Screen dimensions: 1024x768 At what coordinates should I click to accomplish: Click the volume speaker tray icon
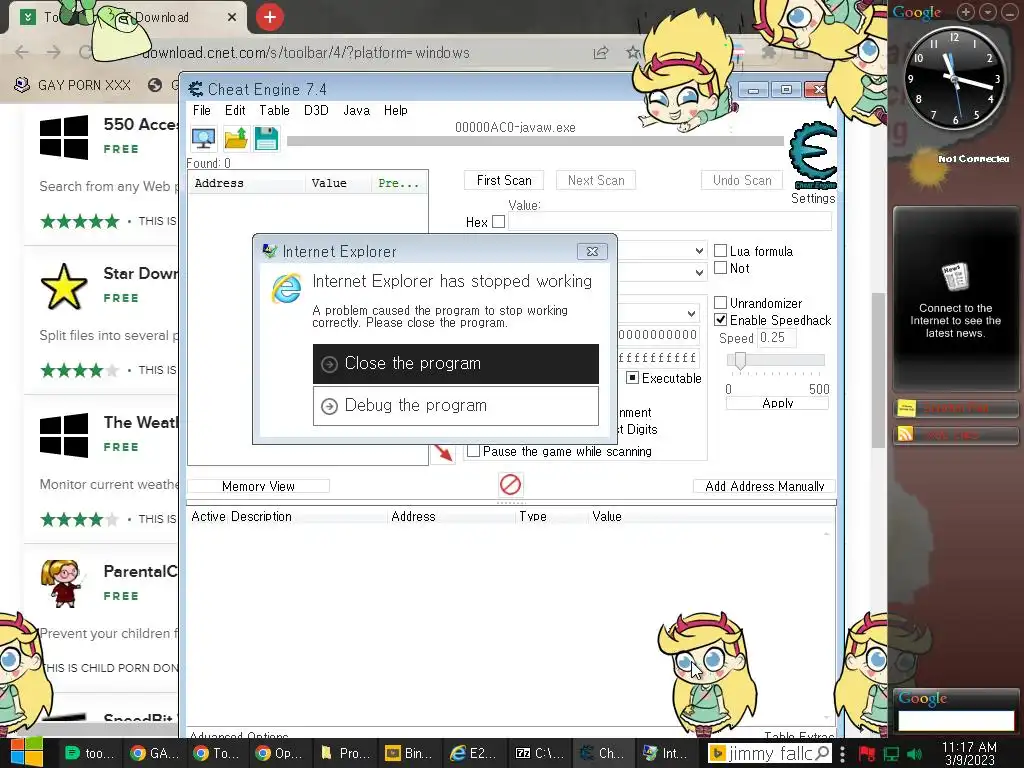[915, 754]
